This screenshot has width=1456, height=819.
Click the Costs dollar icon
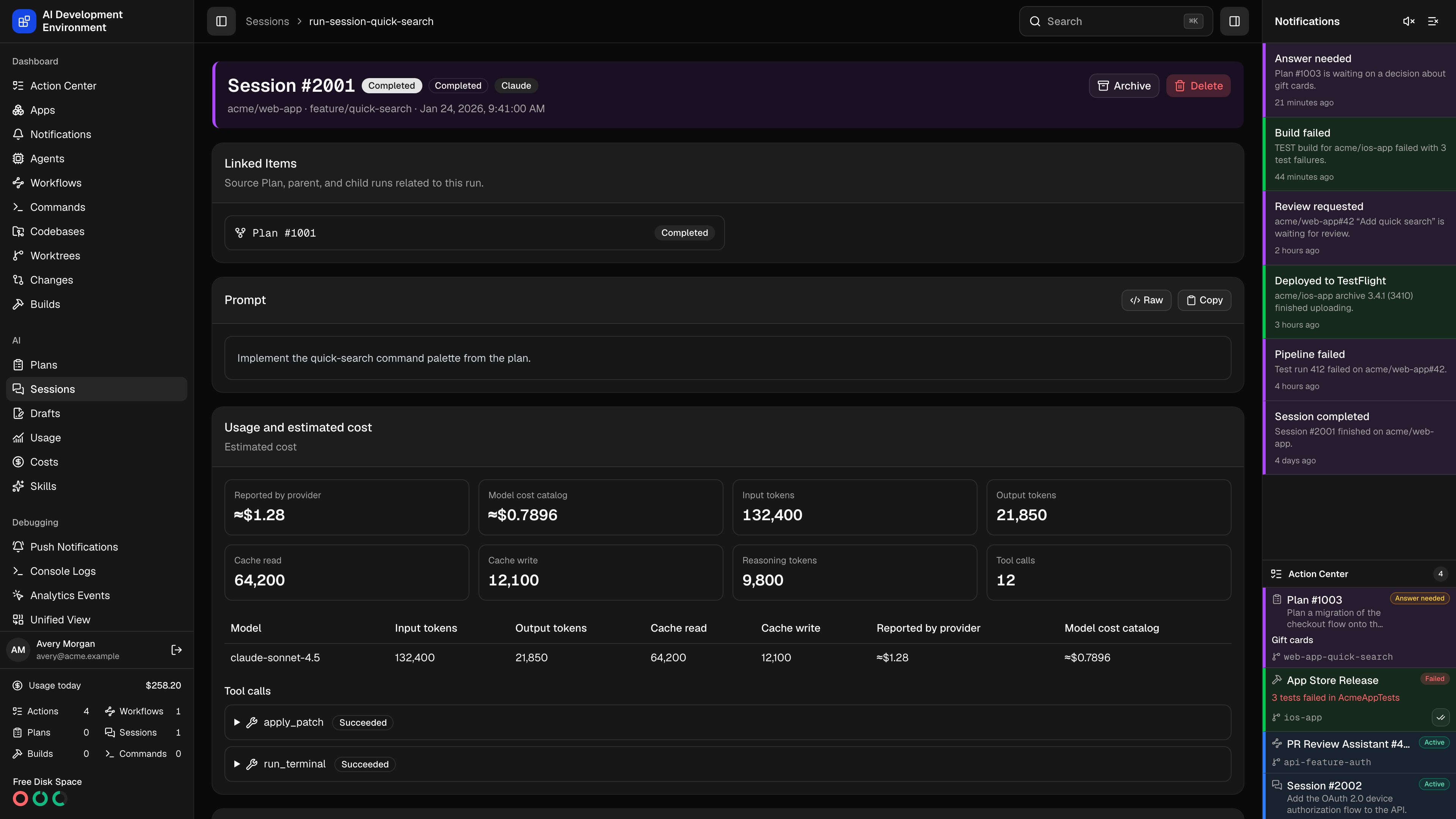coord(18,462)
